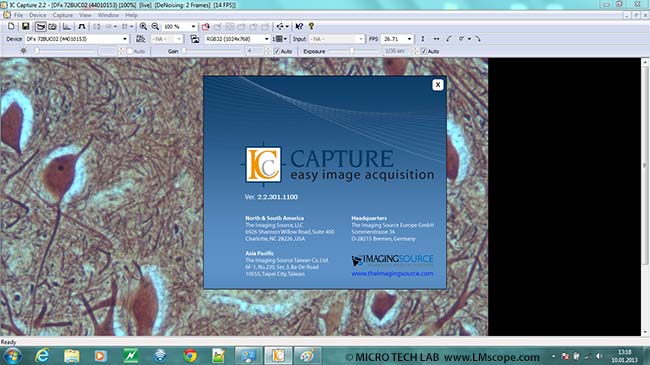The height and width of the screenshot is (365, 650).
Task: Open the video norm -NA- dropdown
Action: (166, 39)
